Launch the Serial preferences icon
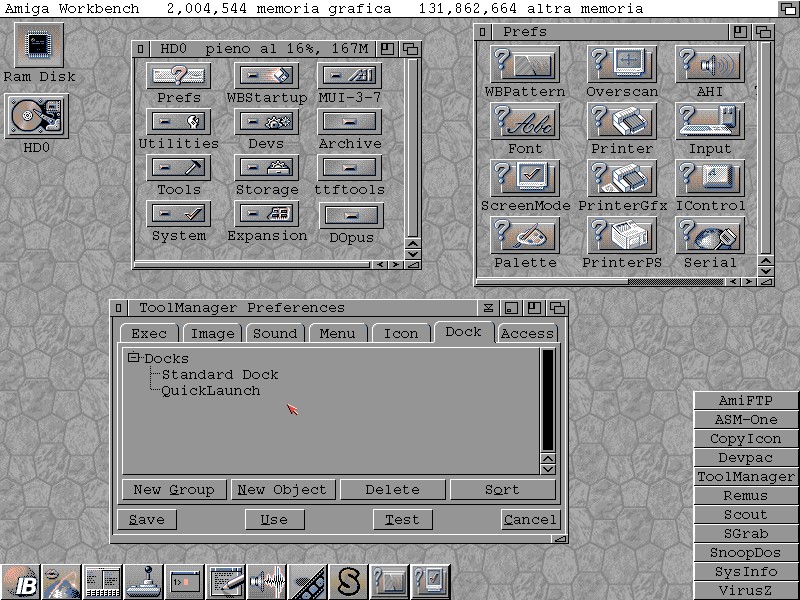 709,236
